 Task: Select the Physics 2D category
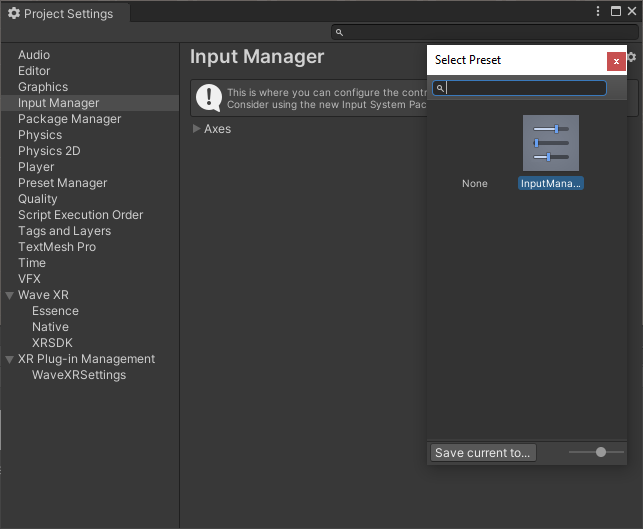click(x=49, y=151)
